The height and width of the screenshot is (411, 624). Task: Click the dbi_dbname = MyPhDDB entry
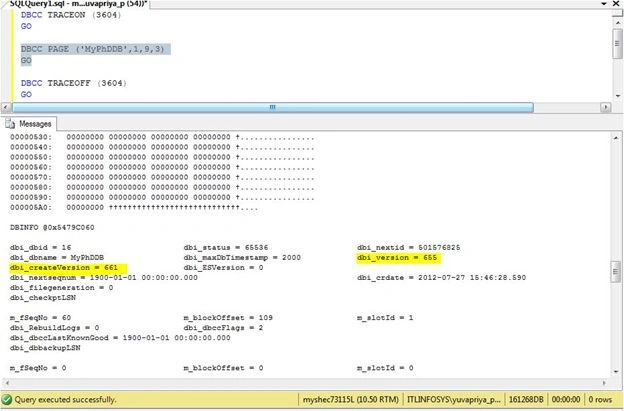click(57, 258)
